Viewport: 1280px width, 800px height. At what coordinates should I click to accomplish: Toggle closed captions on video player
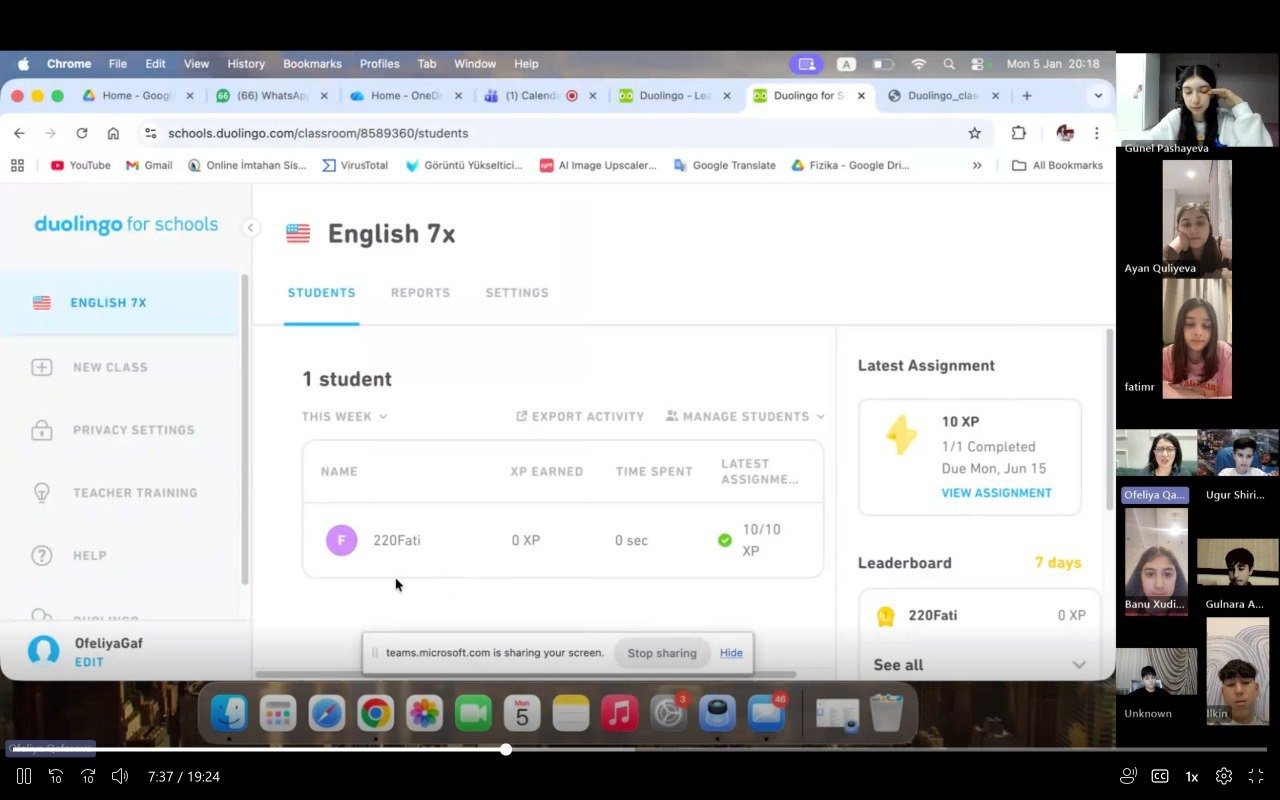coord(1160,776)
